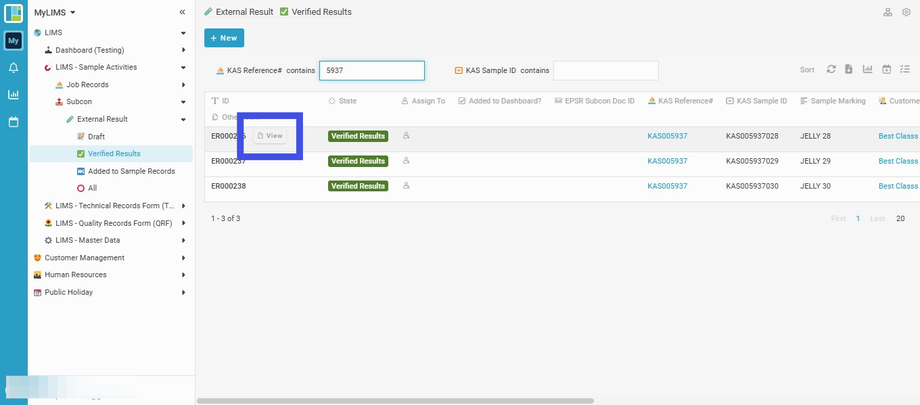
Task: Collapse the External Result node
Action: coord(184,119)
